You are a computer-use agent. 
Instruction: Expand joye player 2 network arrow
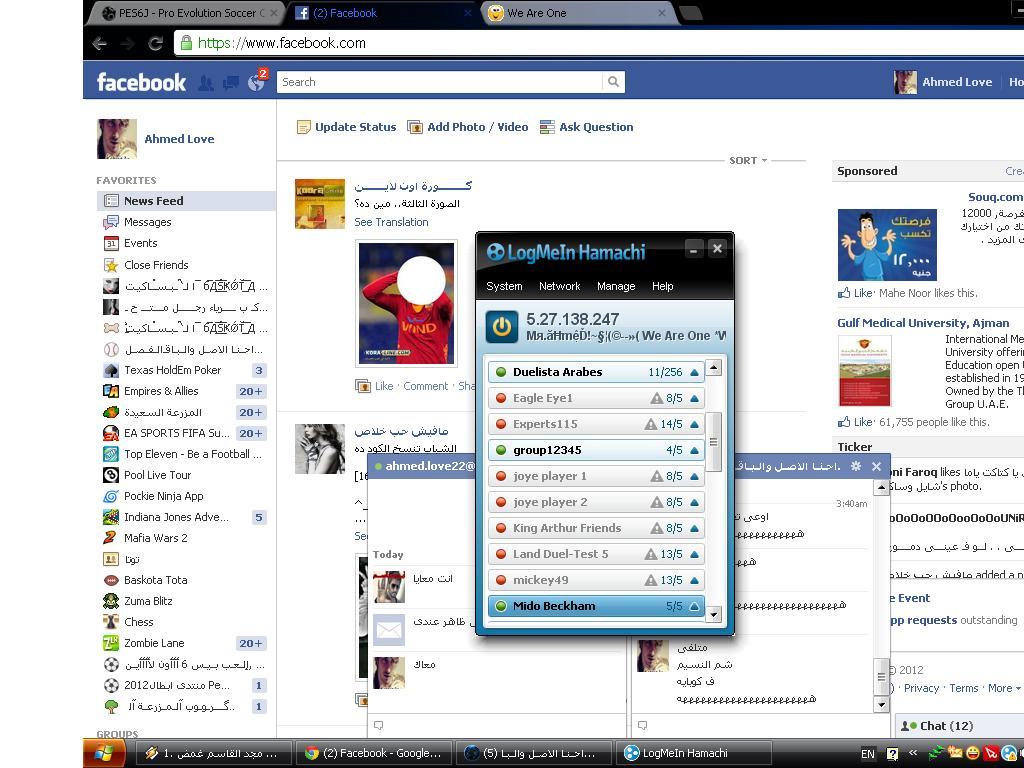tap(694, 502)
